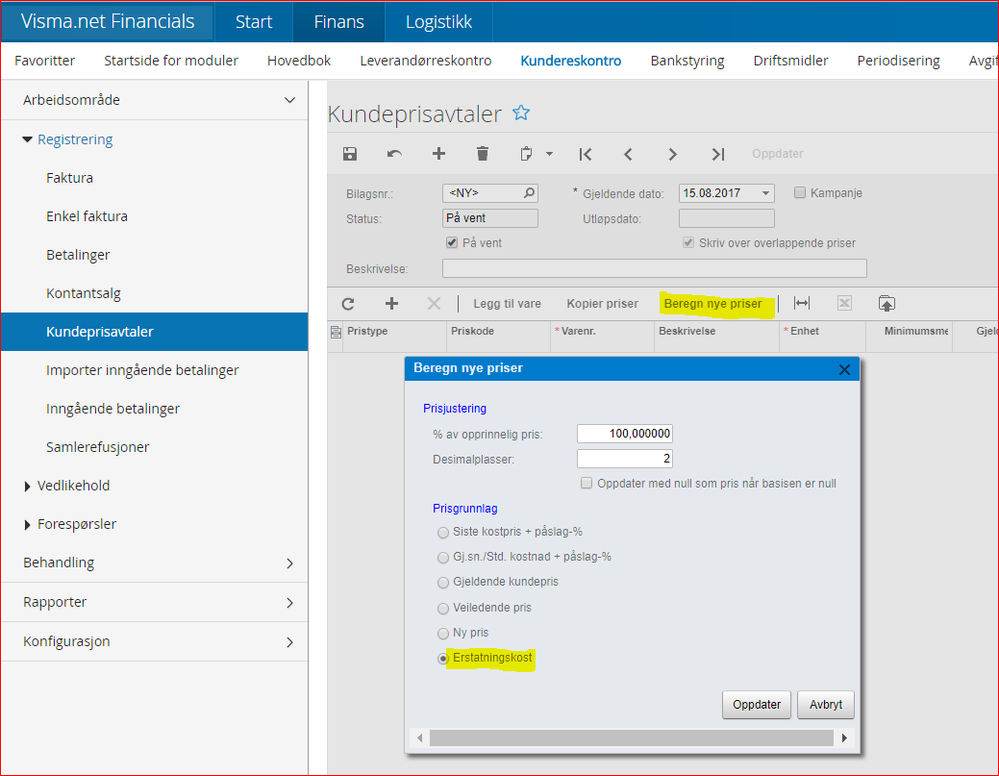The width and height of the screenshot is (999, 776).
Task: Click the Save disk icon in toolbar
Action: pyautogui.click(x=350, y=154)
